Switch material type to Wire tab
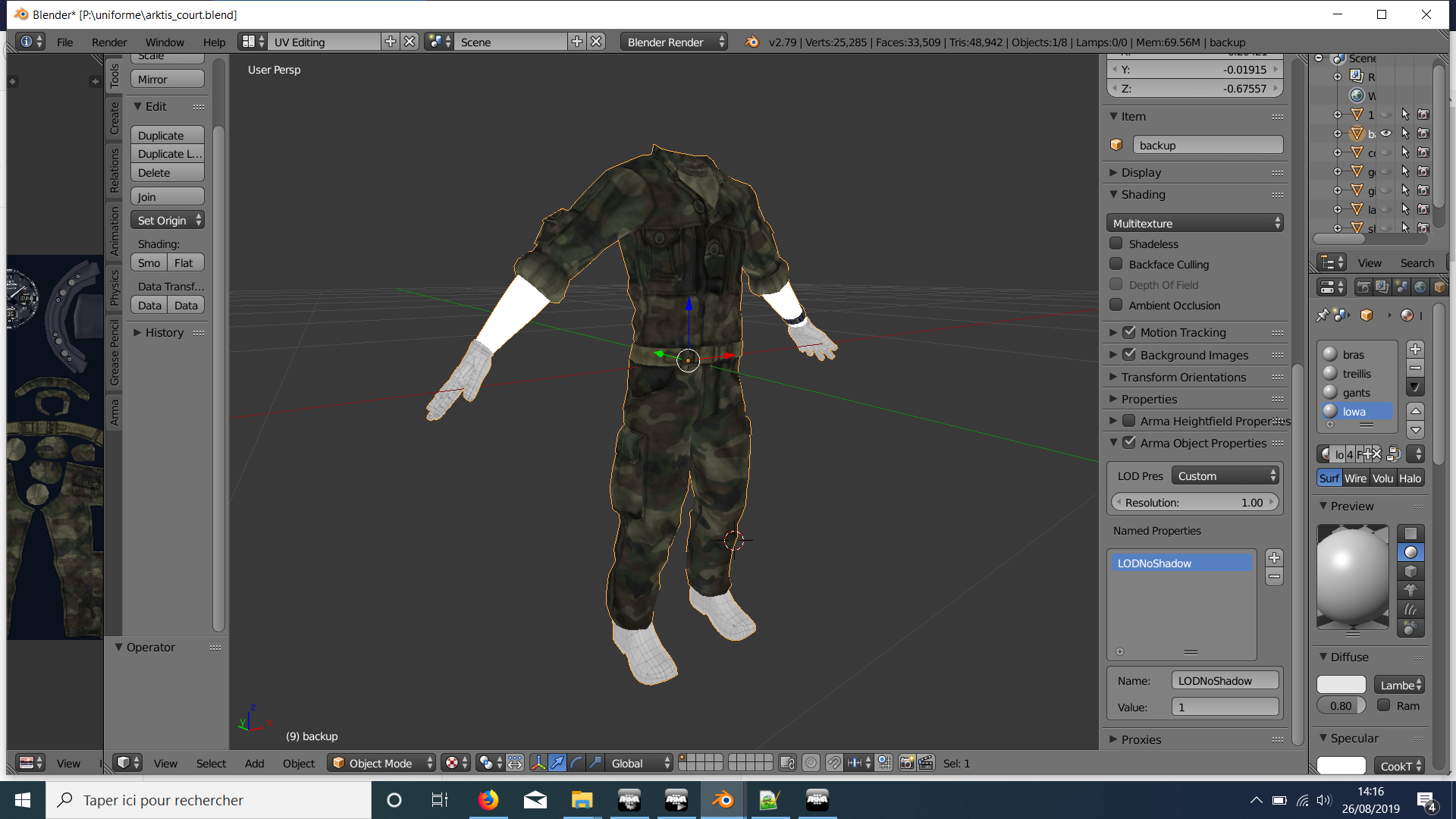This screenshot has width=1456, height=819. (x=1355, y=479)
